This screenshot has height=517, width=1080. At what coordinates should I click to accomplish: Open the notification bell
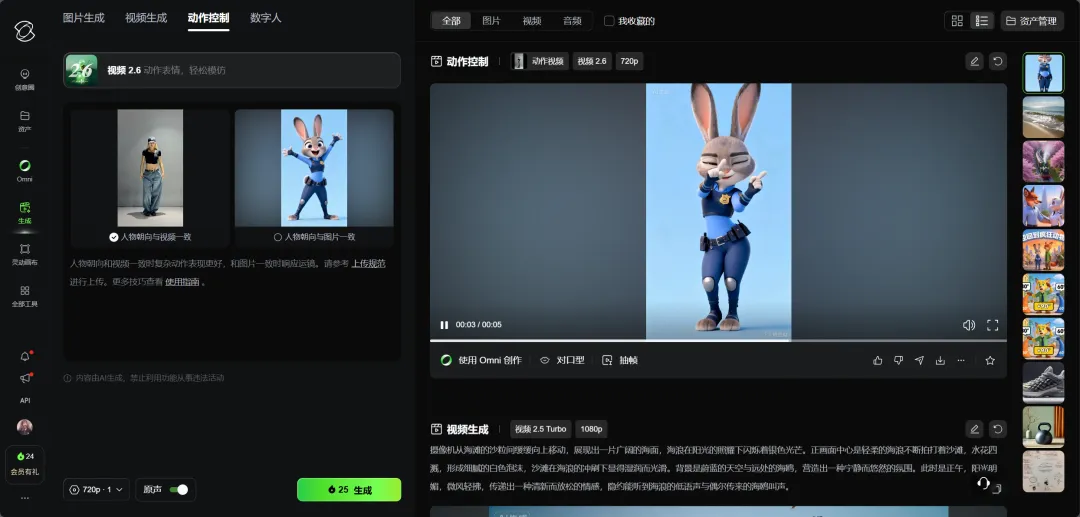click(x=25, y=356)
